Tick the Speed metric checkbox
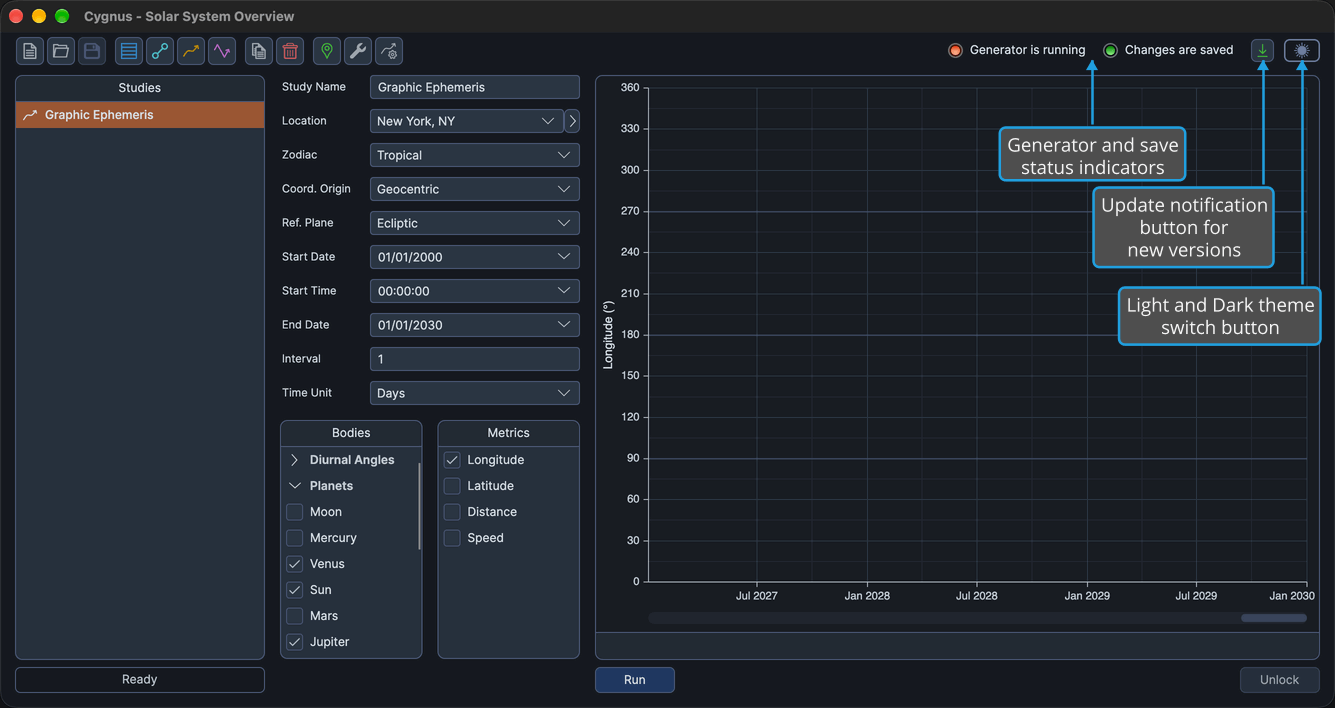Viewport: 1335px width, 708px height. pos(452,538)
